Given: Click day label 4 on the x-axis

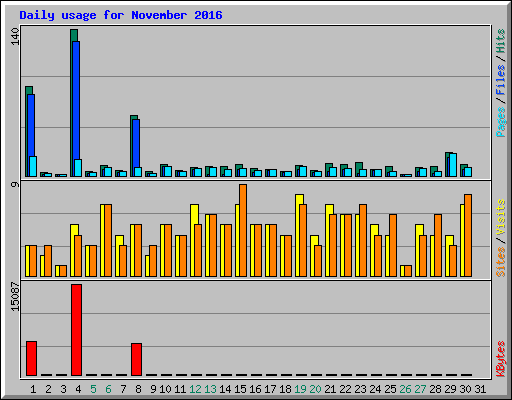Looking at the screenshot, I should pos(78,389).
